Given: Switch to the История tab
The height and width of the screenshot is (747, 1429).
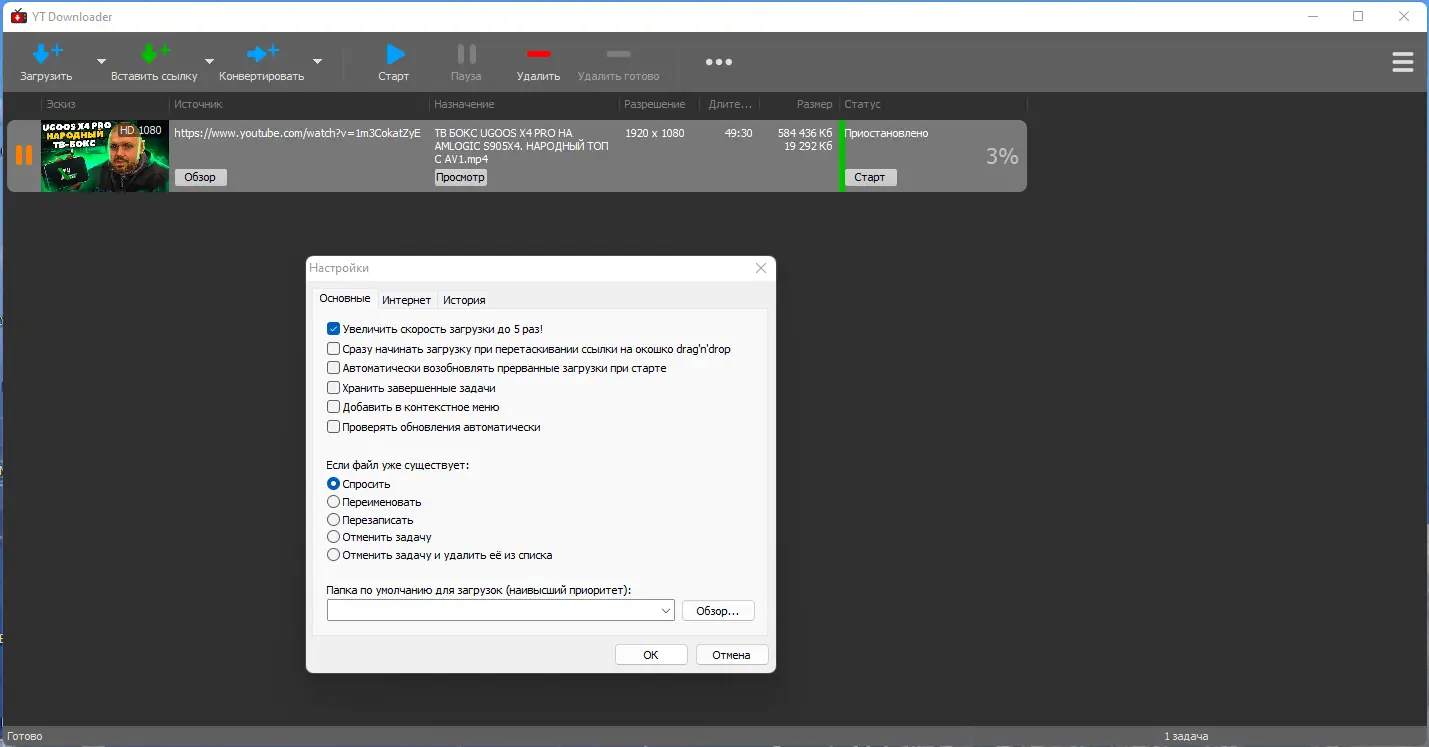Looking at the screenshot, I should (x=464, y=300).
